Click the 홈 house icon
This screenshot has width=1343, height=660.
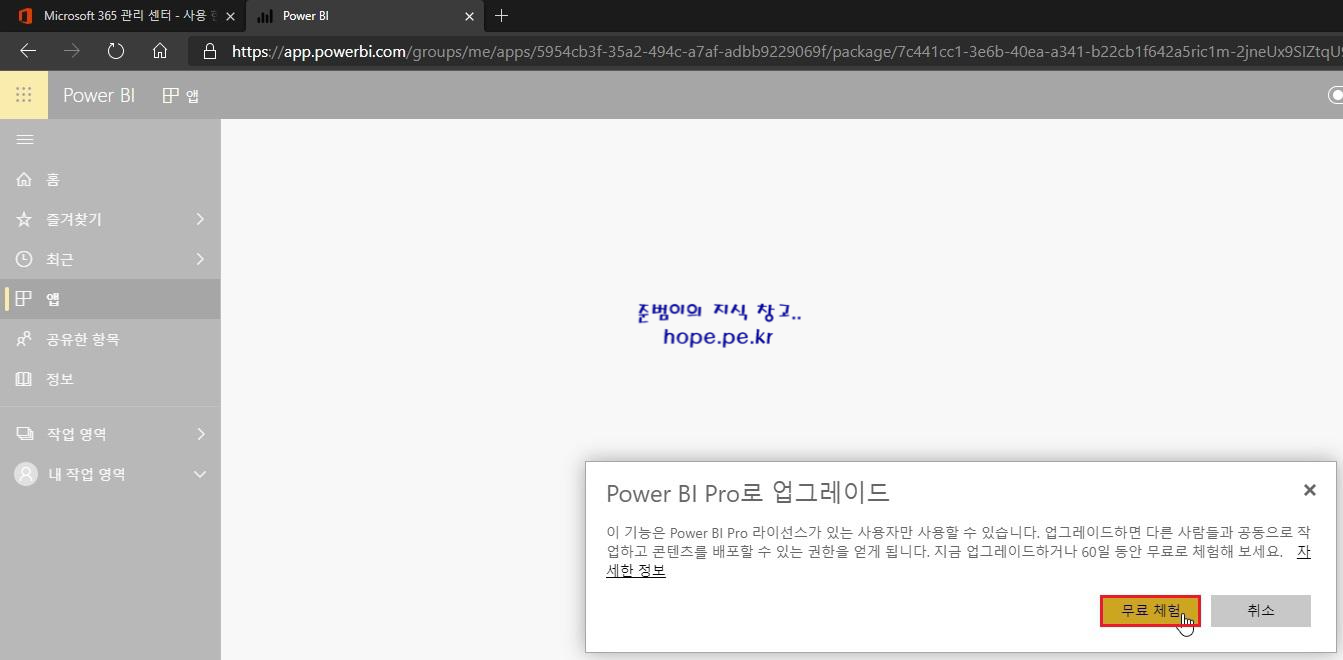point(24,179)
